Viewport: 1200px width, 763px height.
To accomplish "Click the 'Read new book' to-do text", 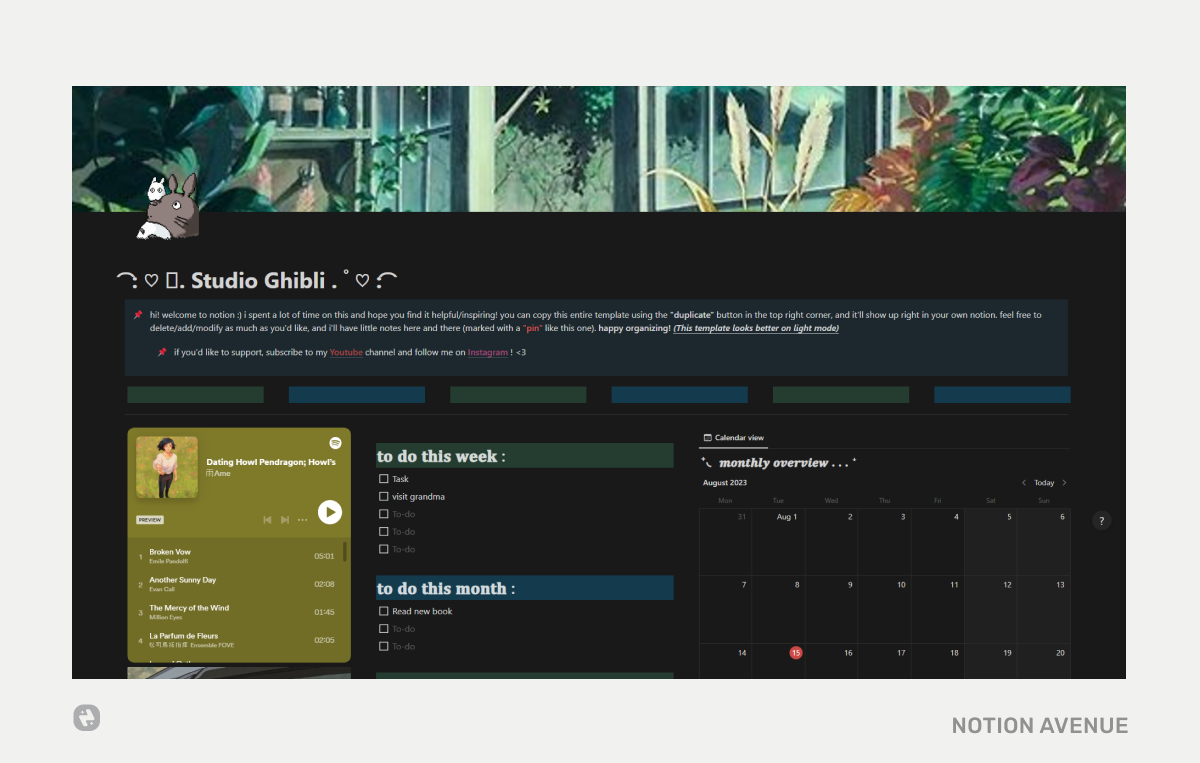I will click(x=422, y=611).
